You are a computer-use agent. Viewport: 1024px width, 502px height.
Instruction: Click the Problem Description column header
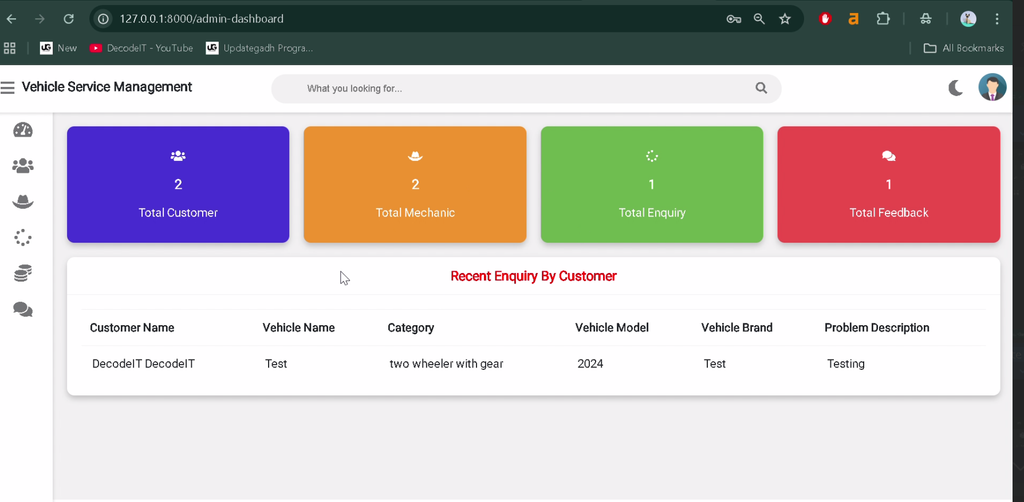tap(876, 328)
